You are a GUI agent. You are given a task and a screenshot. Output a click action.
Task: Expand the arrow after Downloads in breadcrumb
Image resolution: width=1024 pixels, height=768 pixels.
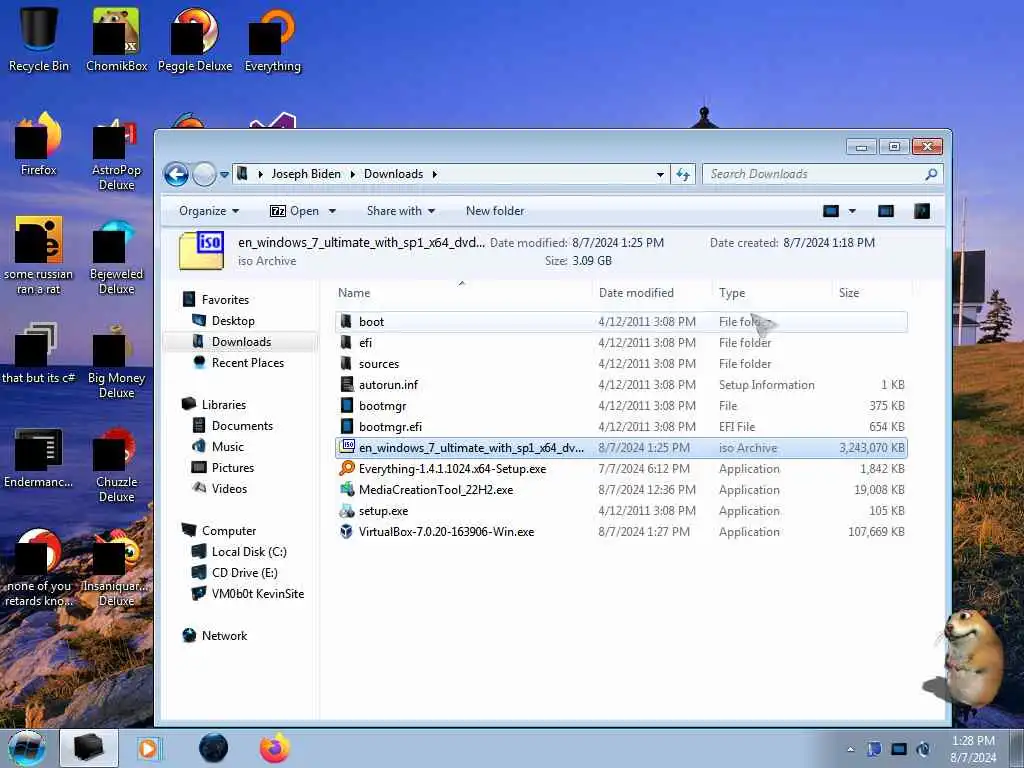pos(434,174)
